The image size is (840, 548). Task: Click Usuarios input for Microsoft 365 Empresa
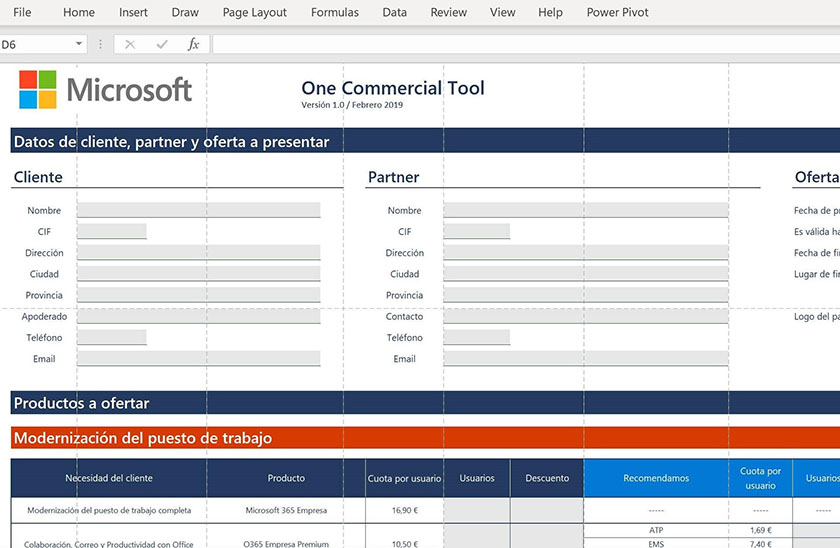[x=477, y=510]
